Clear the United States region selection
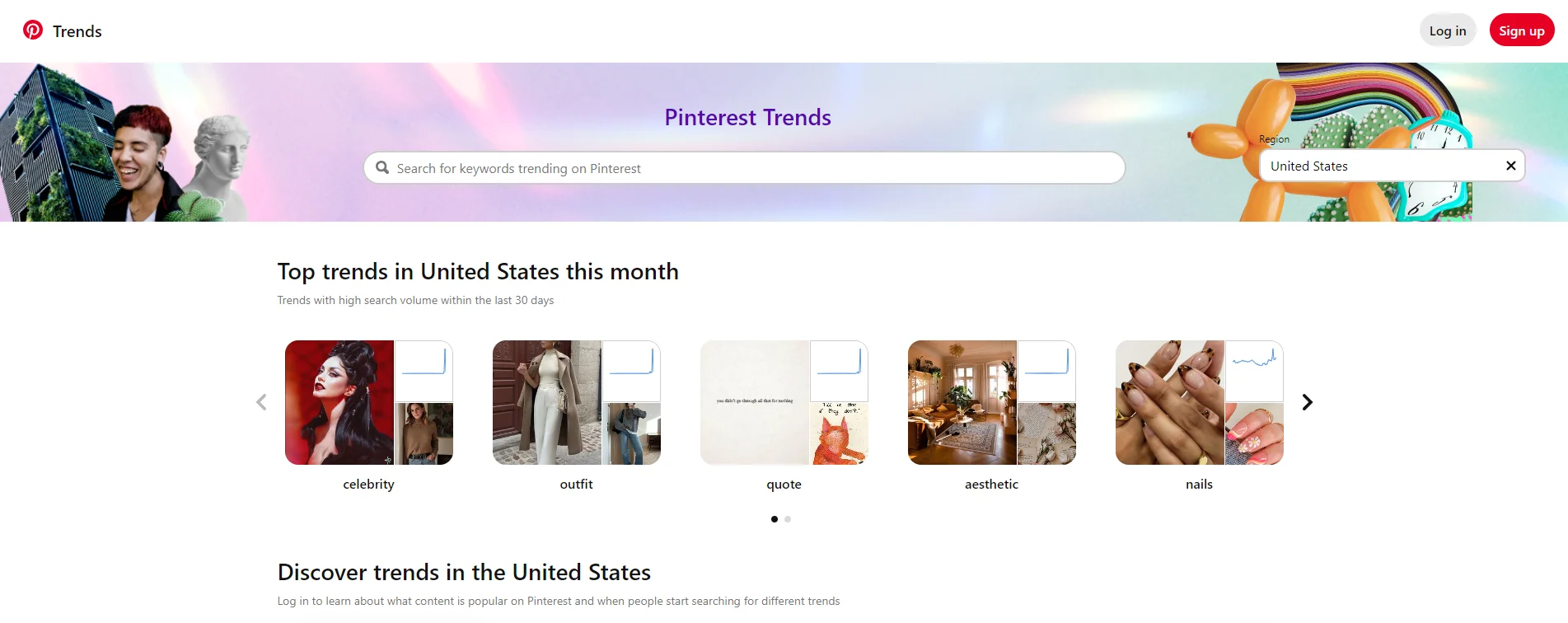Viewport: 1568px width, 623px height. click(1511, 166)
